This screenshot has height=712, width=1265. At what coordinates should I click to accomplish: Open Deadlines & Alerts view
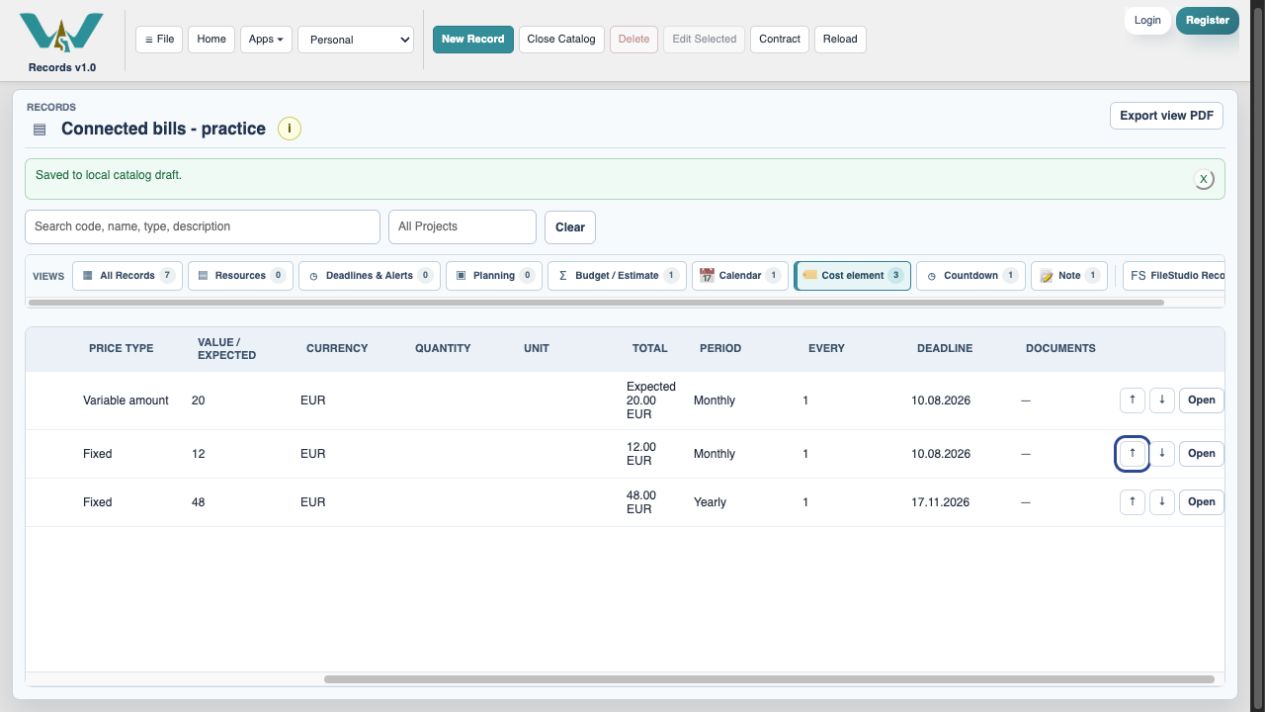[x=369, y=276]
